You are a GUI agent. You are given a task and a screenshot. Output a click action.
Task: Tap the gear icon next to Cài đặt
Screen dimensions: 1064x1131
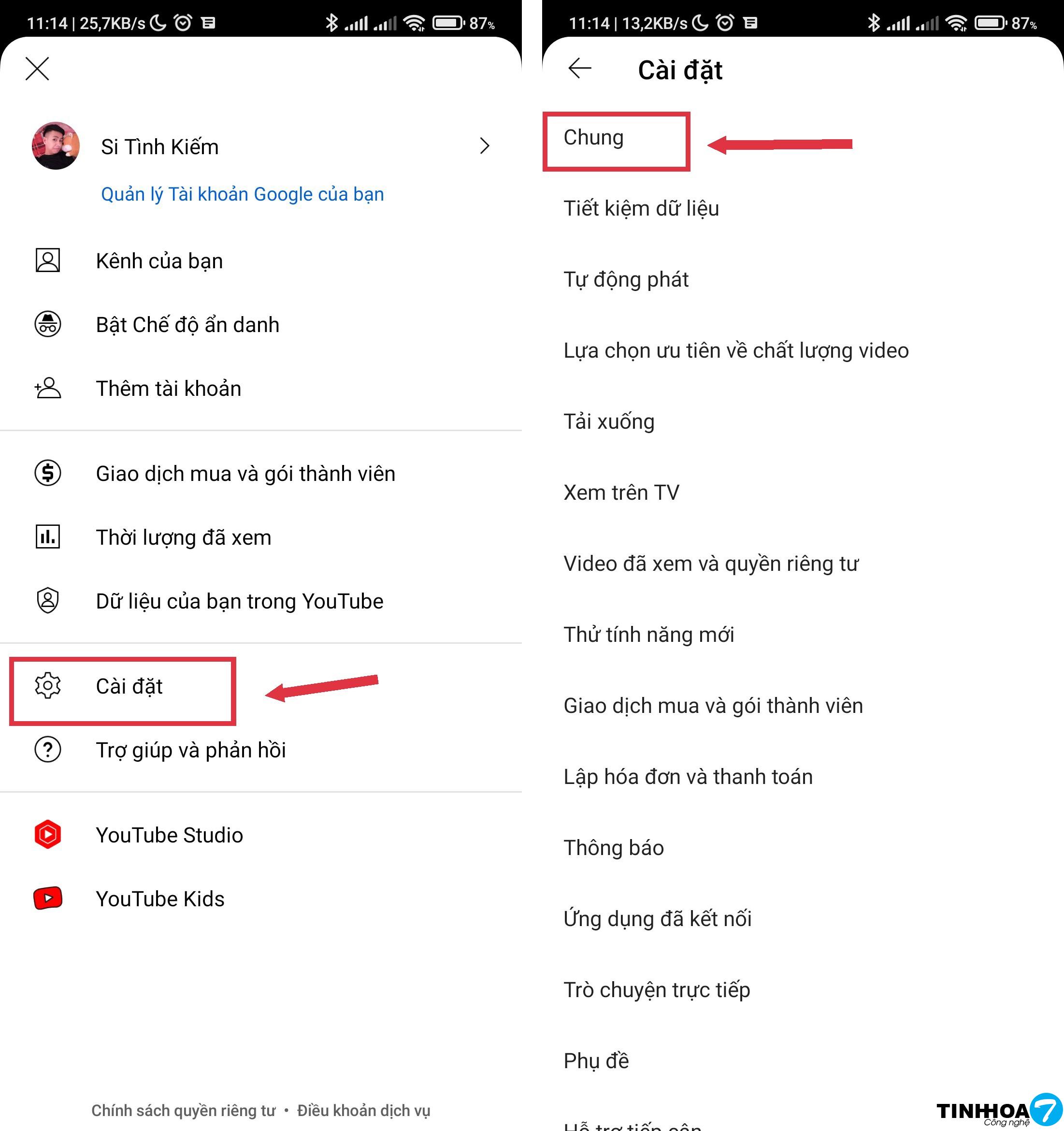click(48, 685)
